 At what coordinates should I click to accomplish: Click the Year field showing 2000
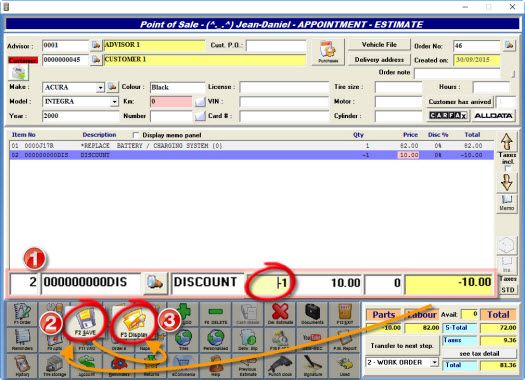pos(80,116)
